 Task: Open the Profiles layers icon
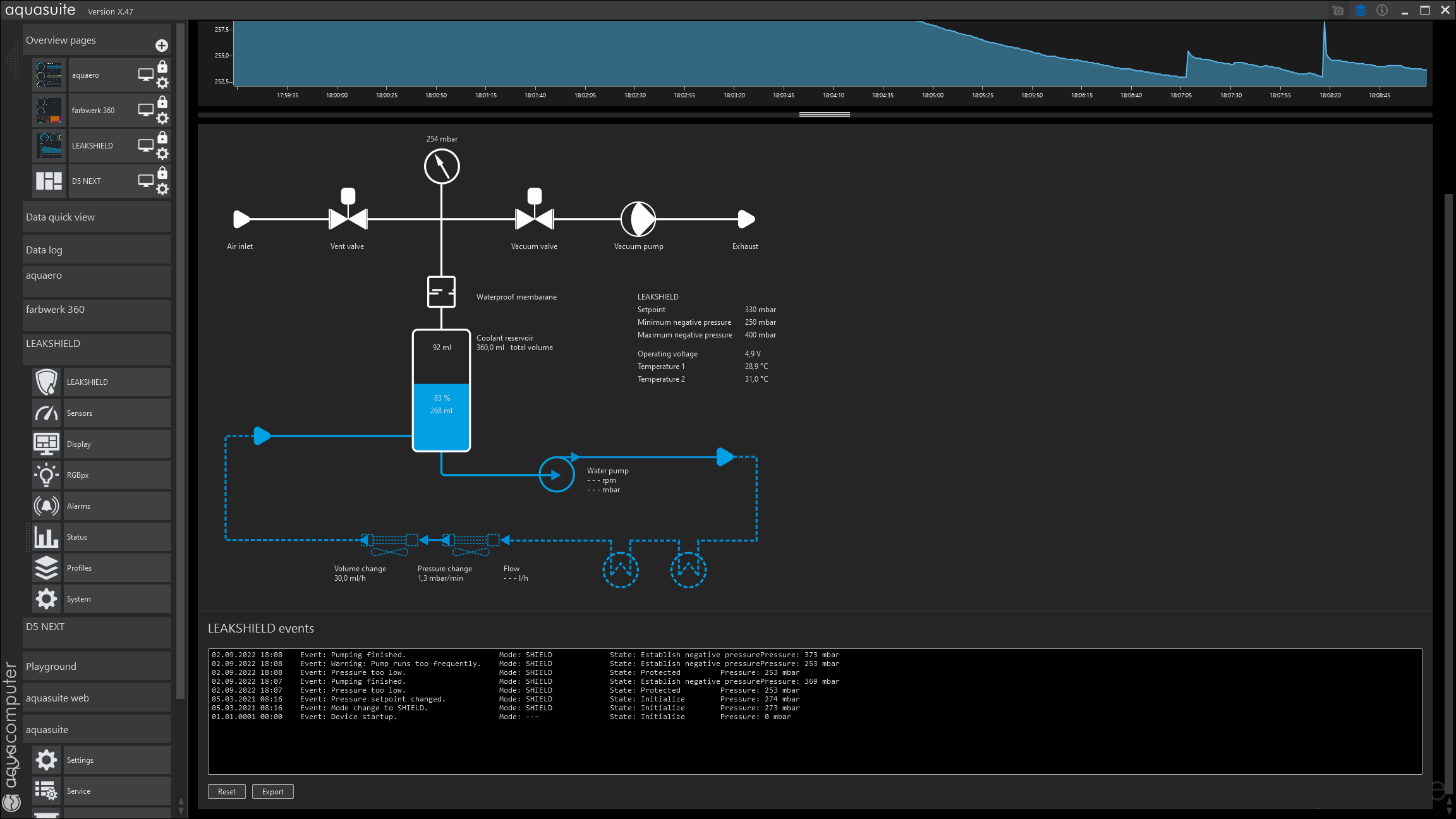coord(47,568)
